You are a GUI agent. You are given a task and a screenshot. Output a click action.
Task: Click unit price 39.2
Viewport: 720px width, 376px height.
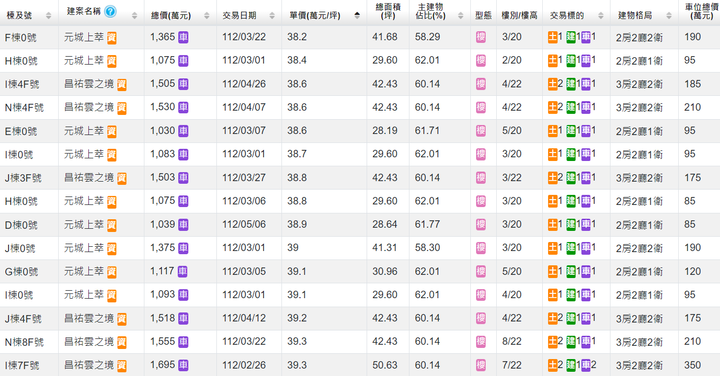297,318
